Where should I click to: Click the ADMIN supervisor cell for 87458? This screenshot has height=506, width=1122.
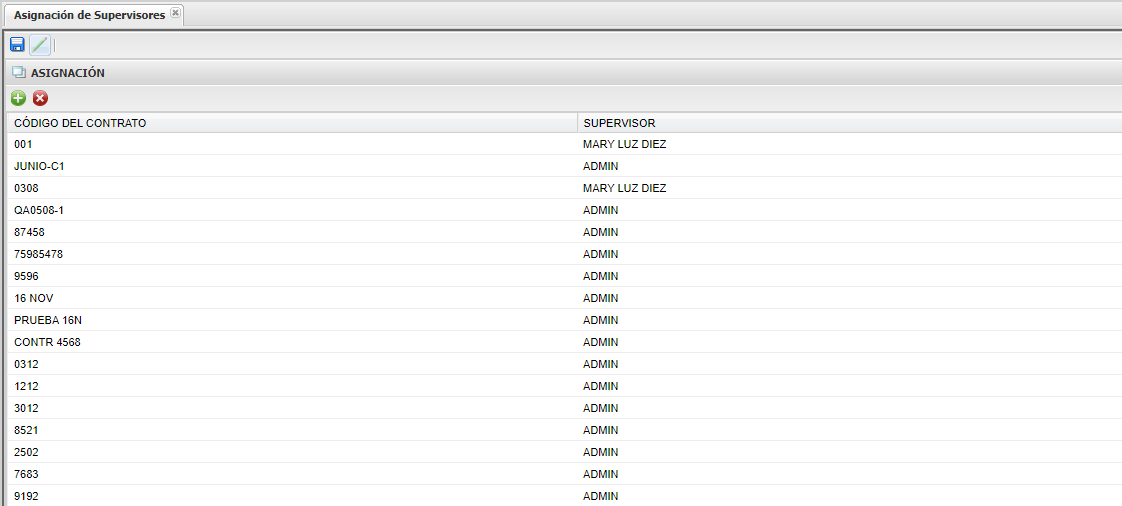point(601,232)
